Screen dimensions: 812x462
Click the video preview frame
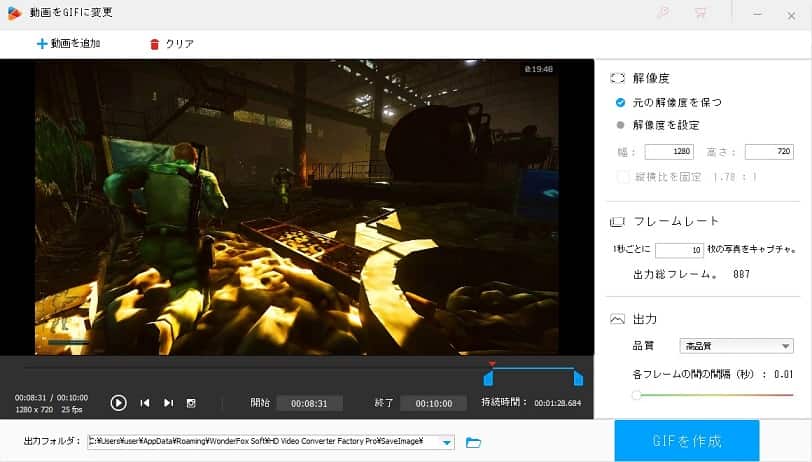(x=297, y=207)
